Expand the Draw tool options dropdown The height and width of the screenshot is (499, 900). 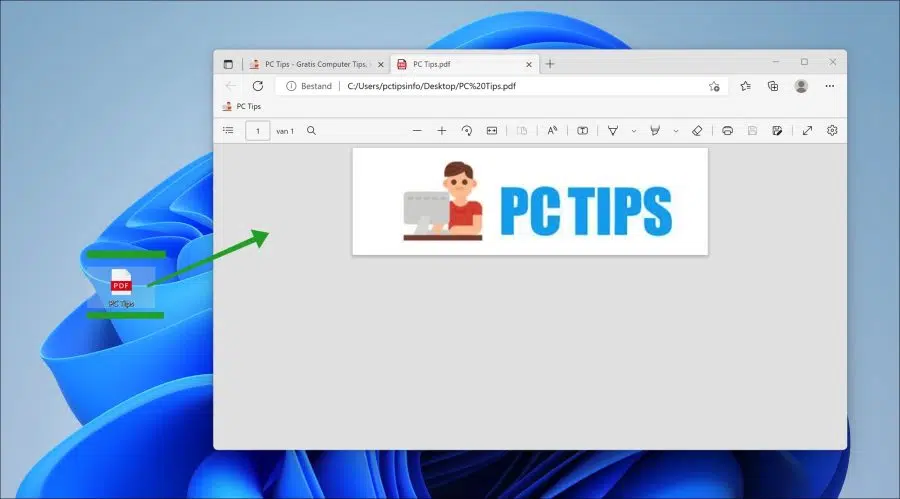click(634, 131)
